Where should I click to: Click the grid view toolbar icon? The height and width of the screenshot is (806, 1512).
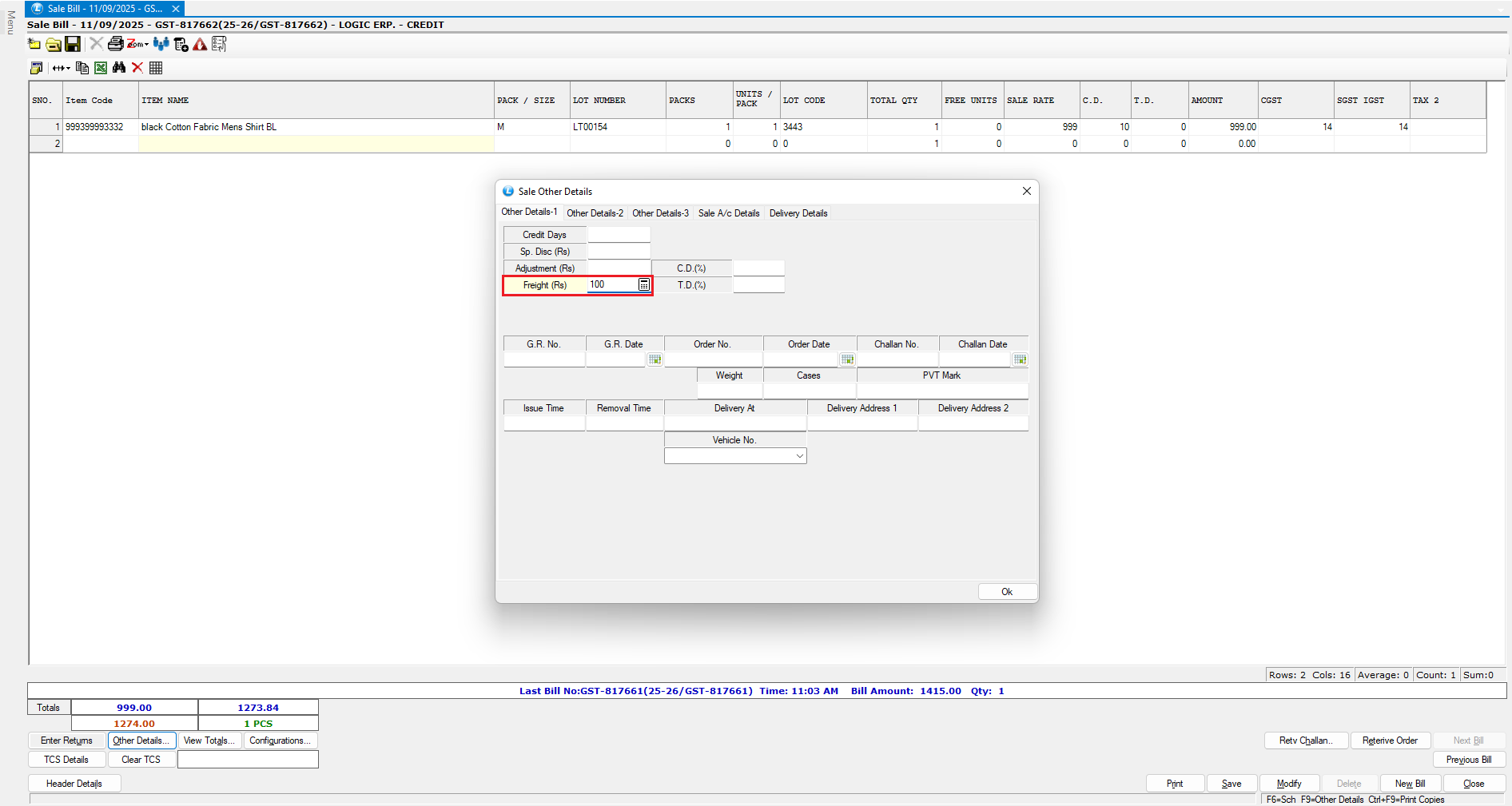tap(156, 68)
